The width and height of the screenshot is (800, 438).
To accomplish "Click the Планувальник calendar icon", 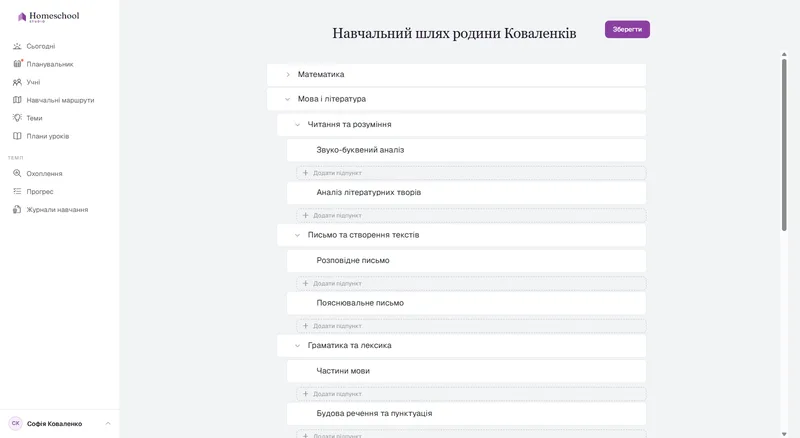I will [x=17, y=64].
